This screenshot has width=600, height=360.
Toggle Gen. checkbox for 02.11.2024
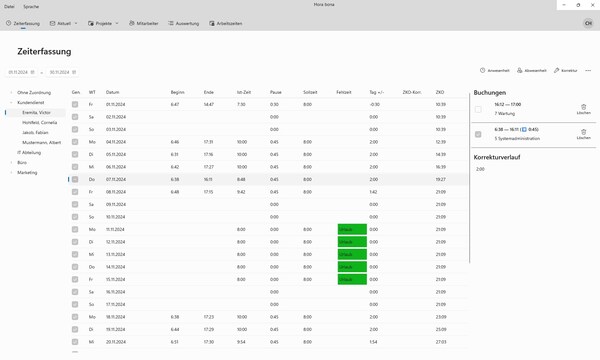(75, 117)
